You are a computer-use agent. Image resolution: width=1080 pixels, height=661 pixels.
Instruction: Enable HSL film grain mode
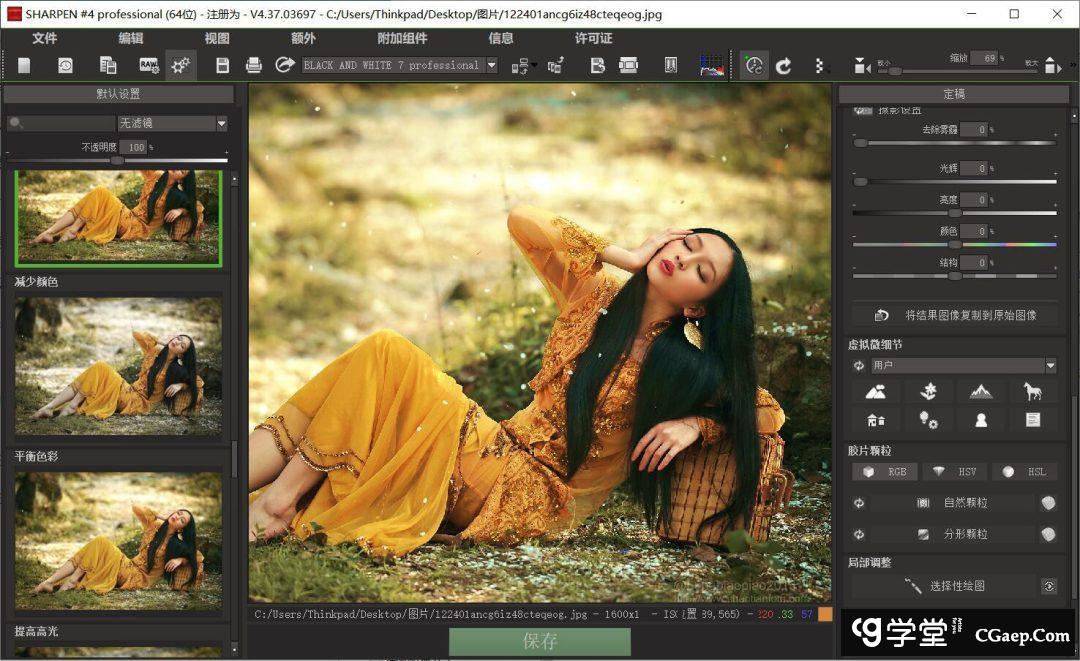1023,472
